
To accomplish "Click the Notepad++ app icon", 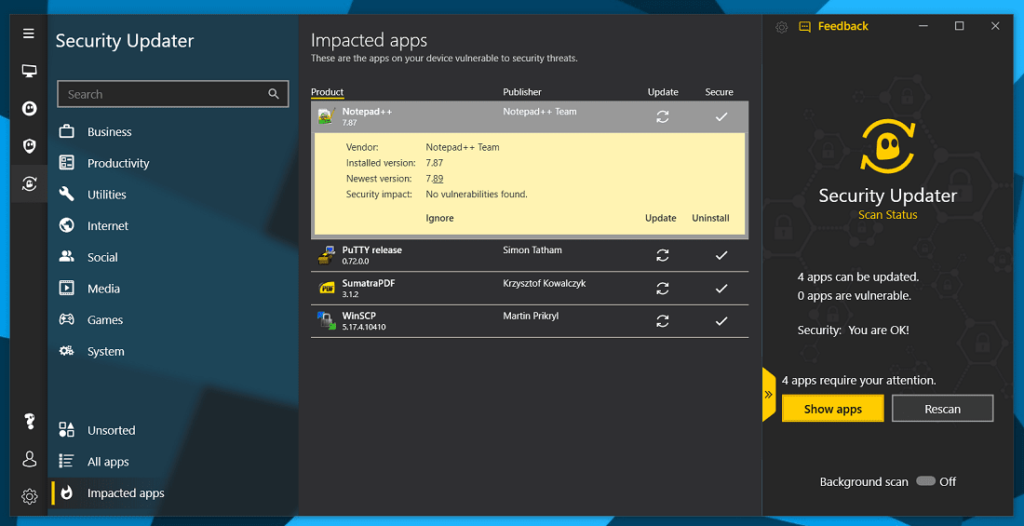I will click(326, 117).
